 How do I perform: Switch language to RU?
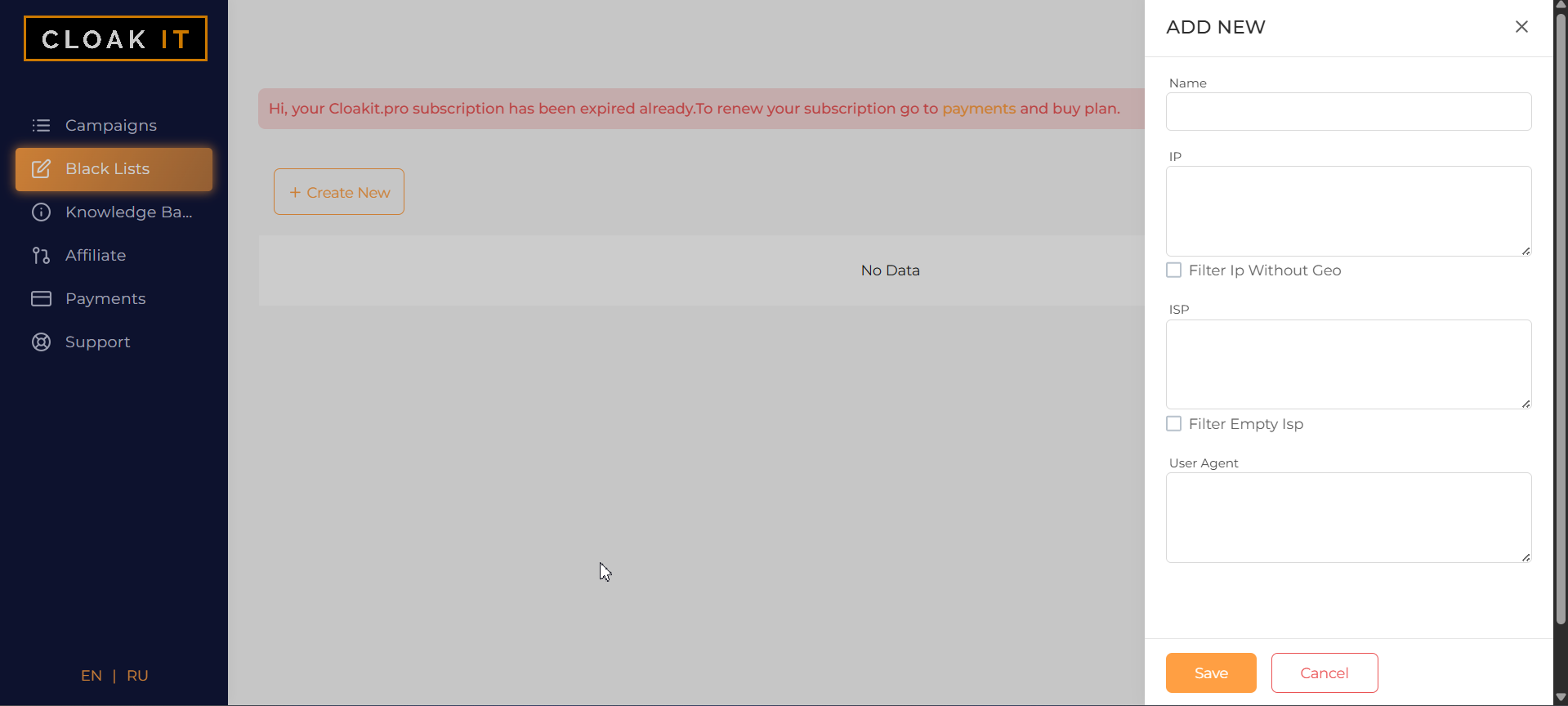(x=137, y=676)
